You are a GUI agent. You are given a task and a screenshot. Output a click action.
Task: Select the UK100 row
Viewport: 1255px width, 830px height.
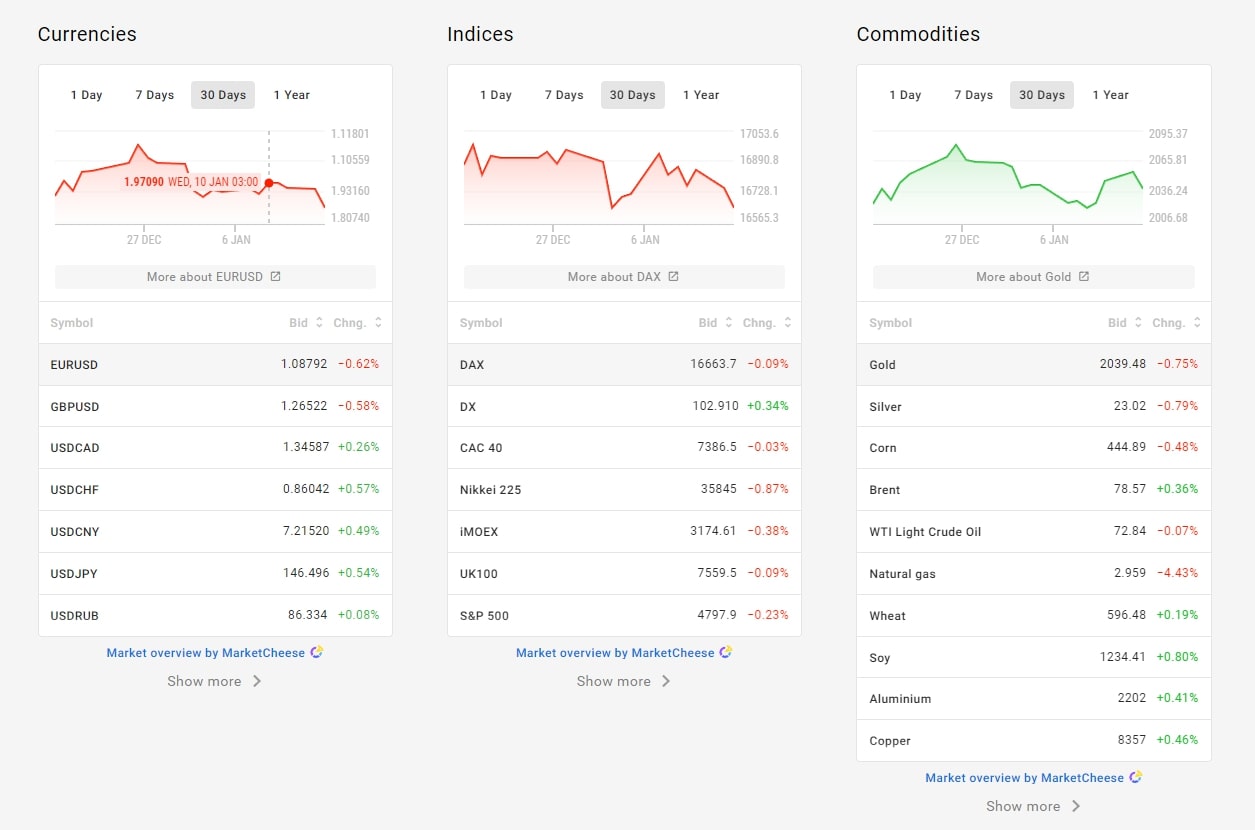624,574
